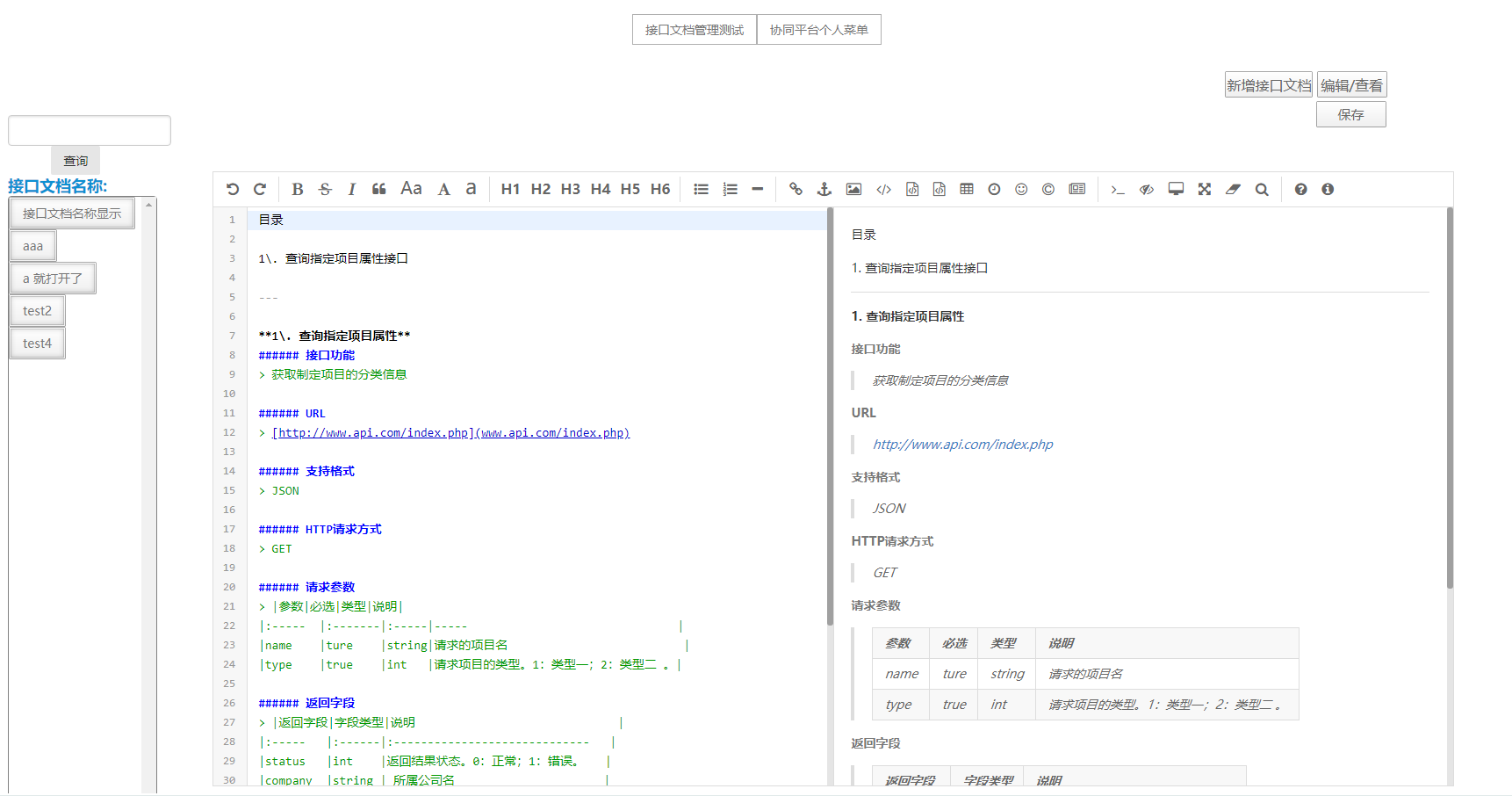The height and width of the screenshot is (796, 1512).
Task: Clear the editor with the eraser icon
Action: (1233, 189)
